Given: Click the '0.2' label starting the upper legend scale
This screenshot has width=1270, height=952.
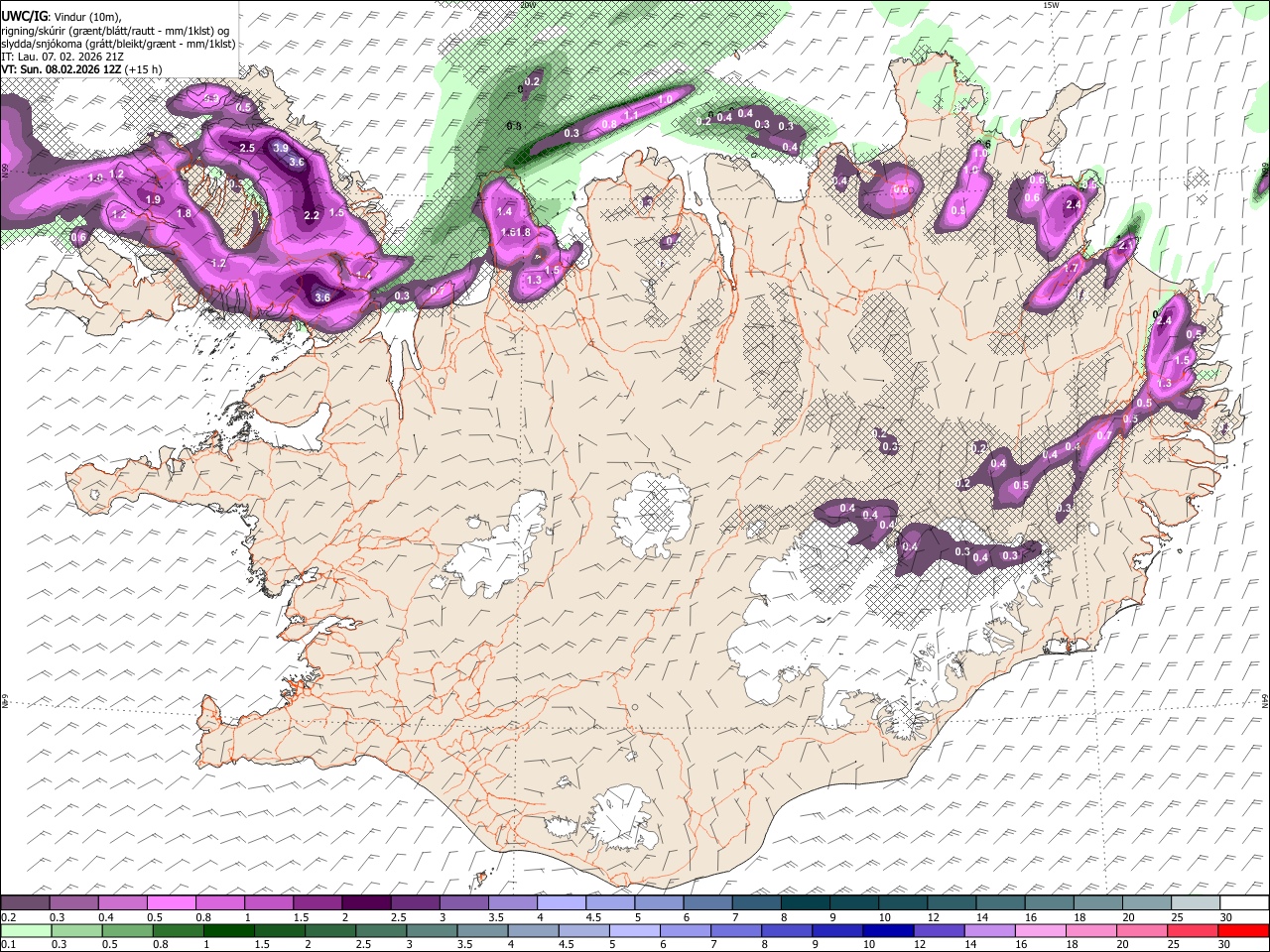Looking at the screenshot, I should (7, 917).
